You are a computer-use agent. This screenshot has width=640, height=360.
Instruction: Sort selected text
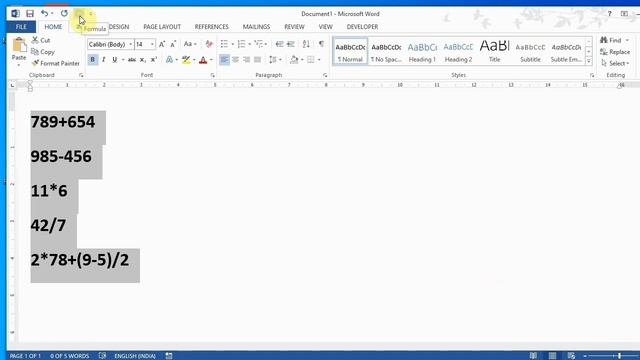(306, 44)
